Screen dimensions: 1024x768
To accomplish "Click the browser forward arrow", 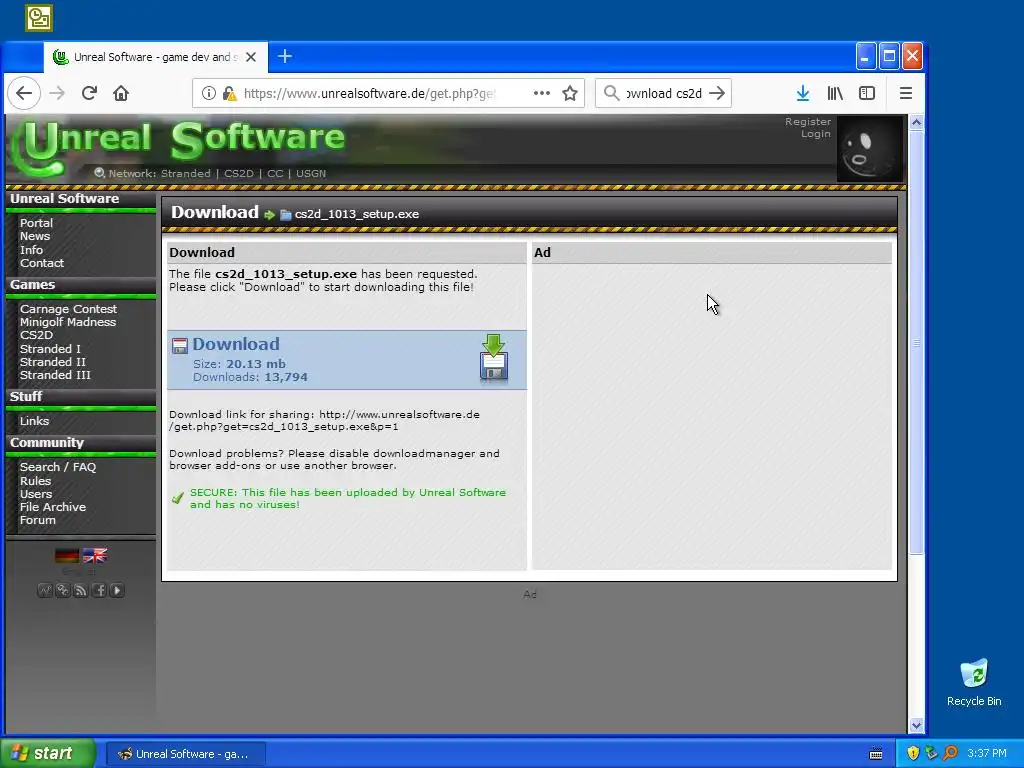I will click(x=57, y=93).
